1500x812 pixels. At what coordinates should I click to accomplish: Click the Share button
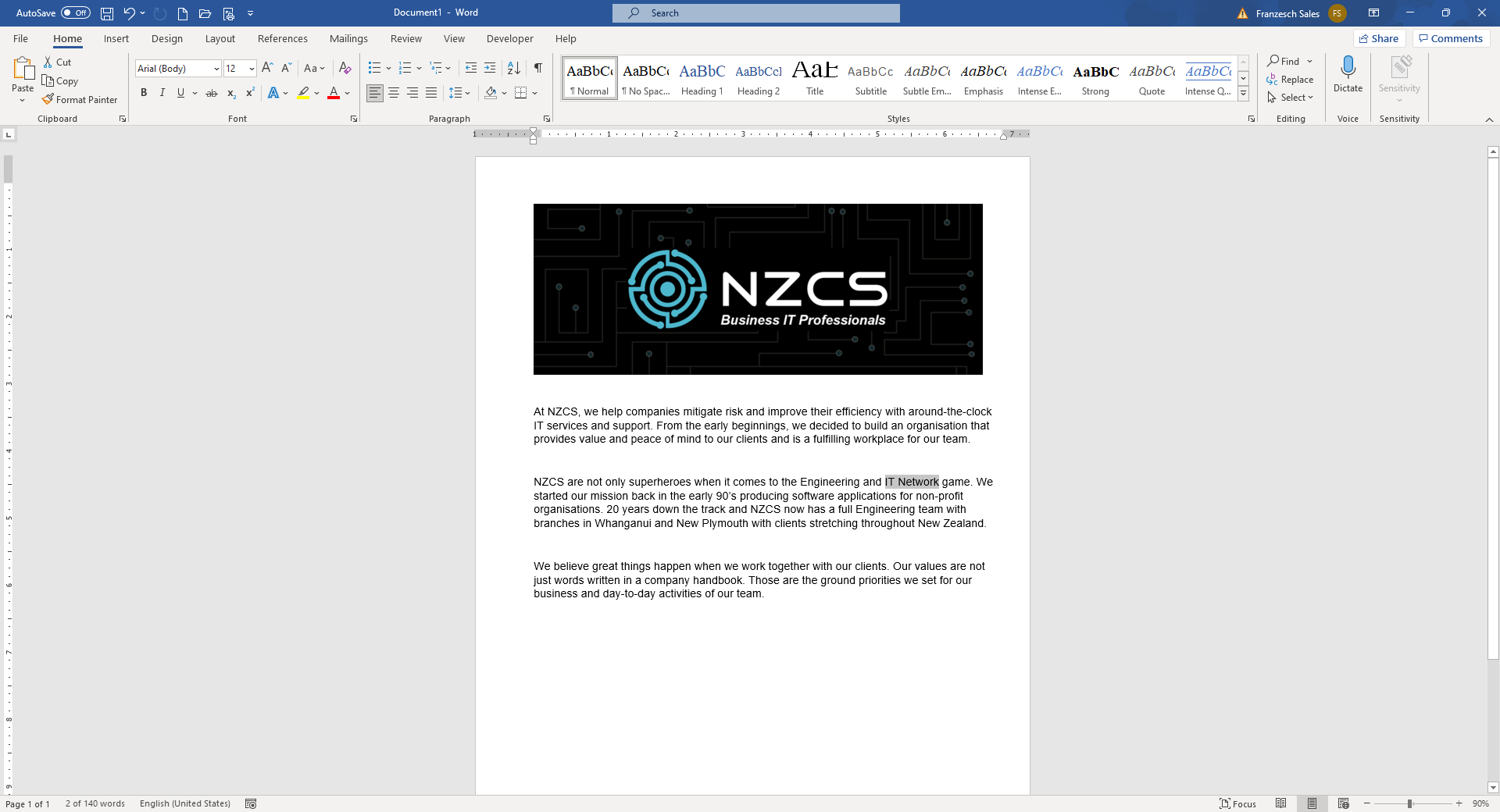tap(1379, 38)
